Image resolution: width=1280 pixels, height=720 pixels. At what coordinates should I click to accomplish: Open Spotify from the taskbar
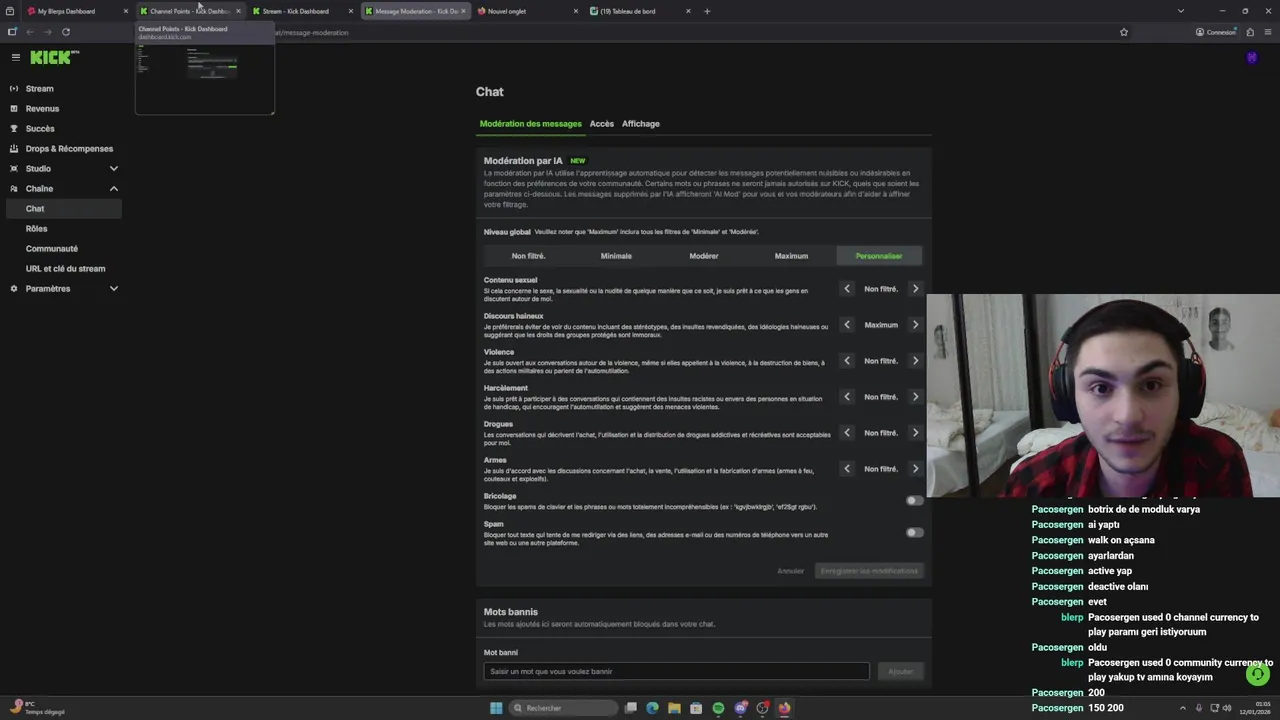tap(718, 708)
